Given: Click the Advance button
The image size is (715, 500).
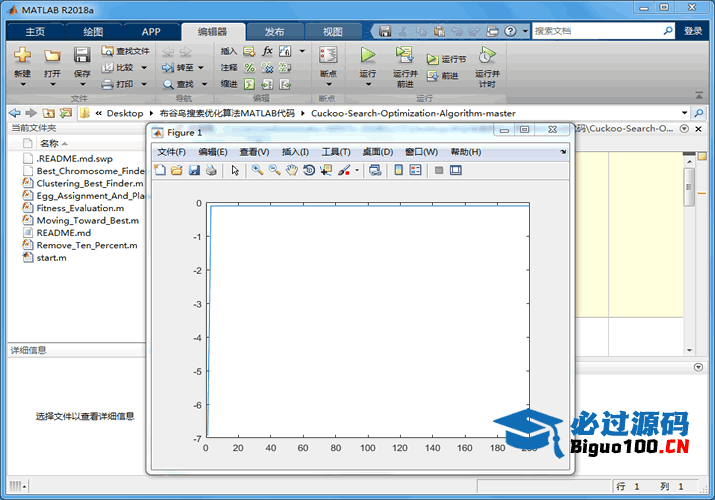Looking at the screenshot, I should click(x=443, y=76).
